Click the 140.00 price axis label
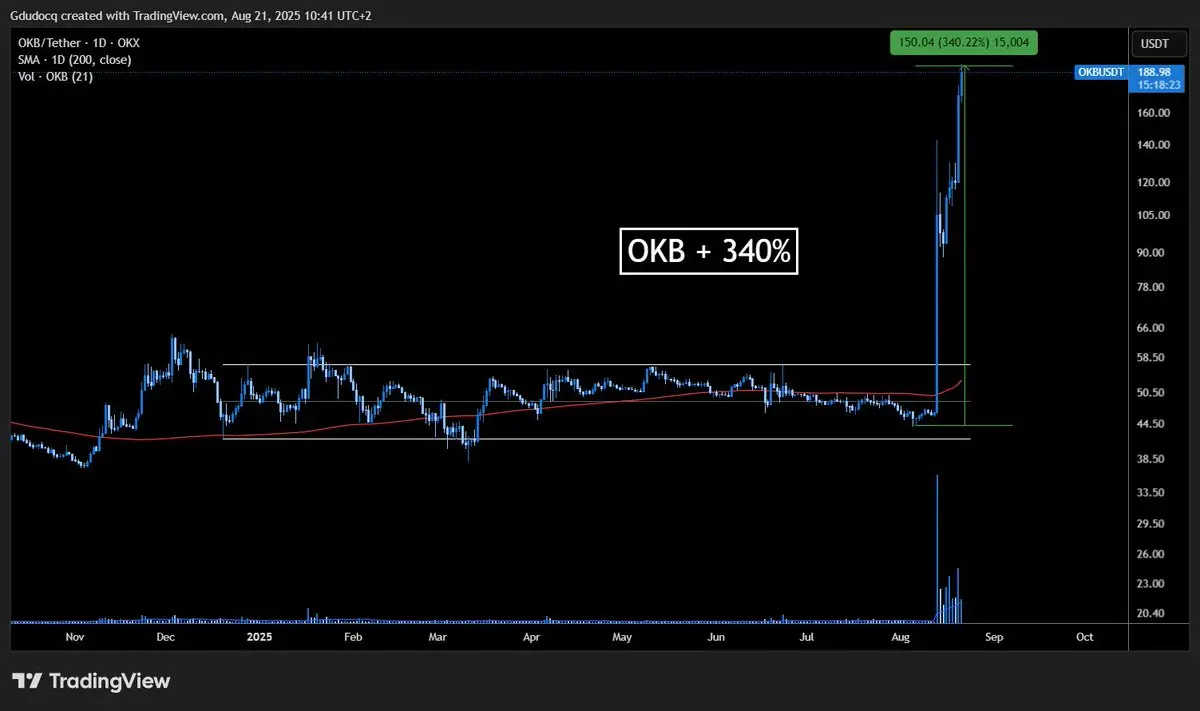Viewport: 1200px width, 711px height. (x=1154, y=145)
